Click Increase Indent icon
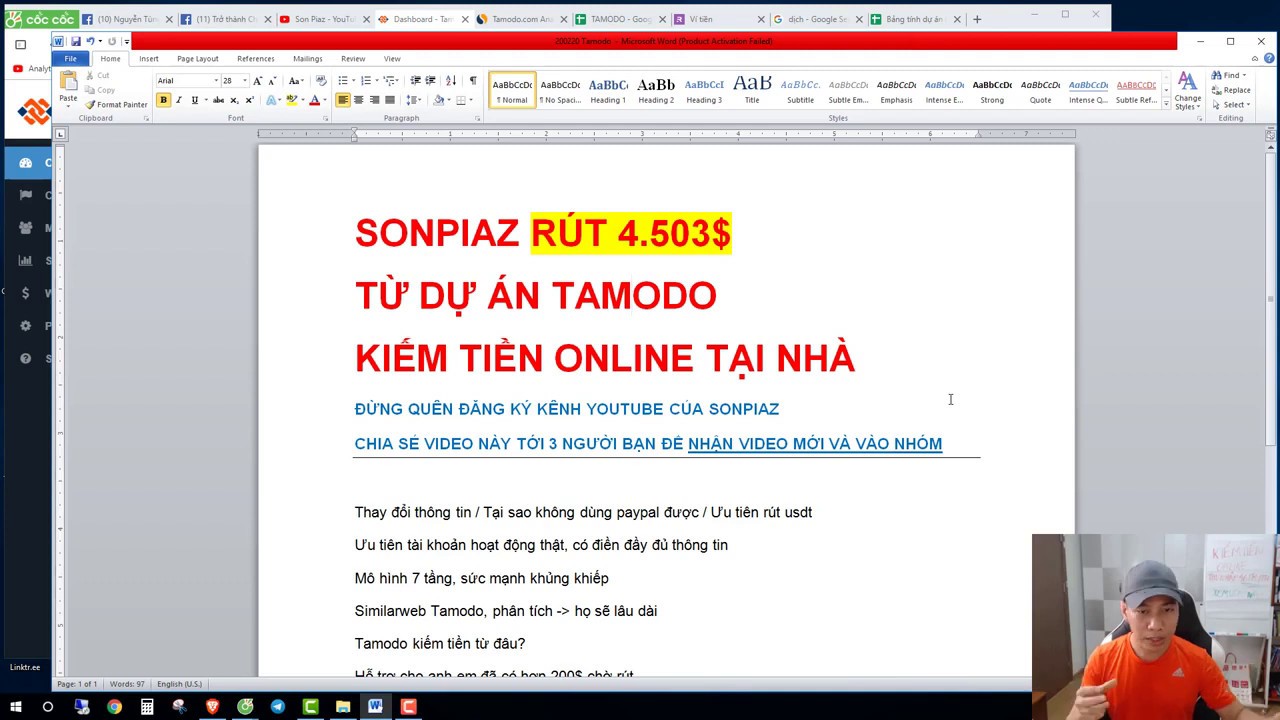Image resolution: width=1280 pixels, height=720 pixels. [430, 80]
